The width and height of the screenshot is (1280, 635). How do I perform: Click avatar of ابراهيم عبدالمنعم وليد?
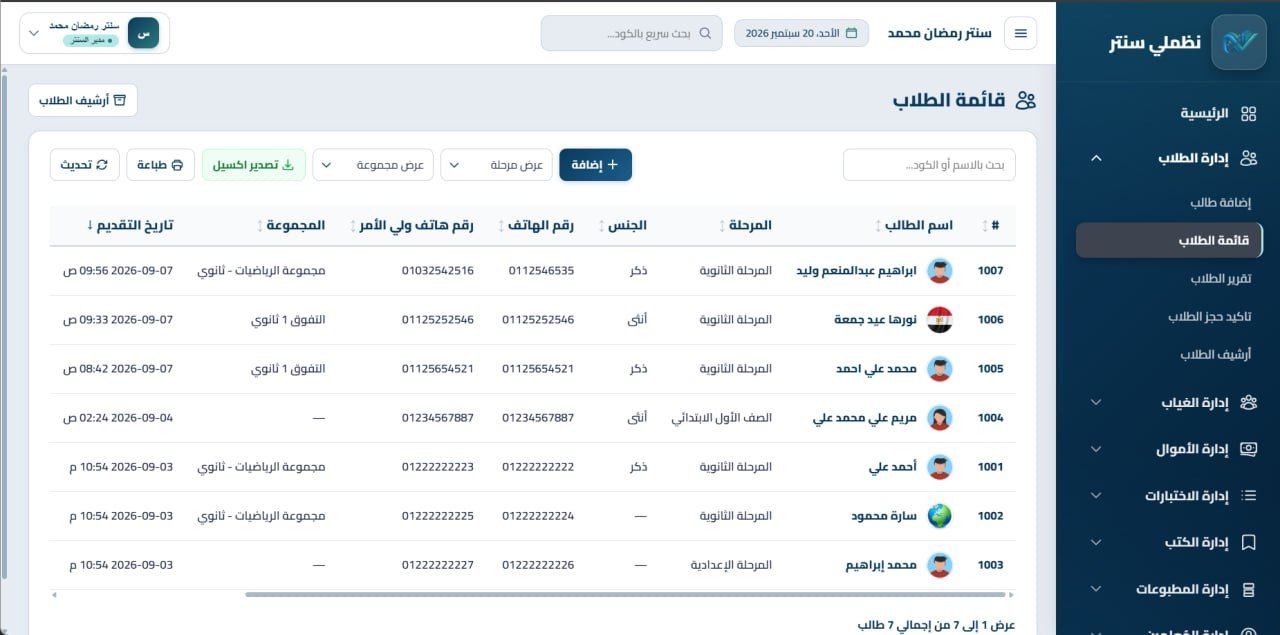pyautogui.click(x=939, y=271)
